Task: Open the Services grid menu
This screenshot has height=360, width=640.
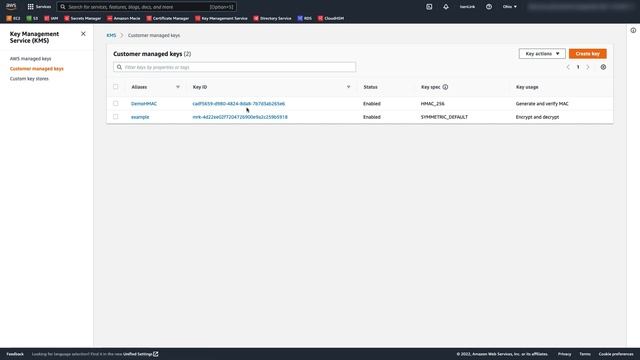Action: [x=39, y=7]
